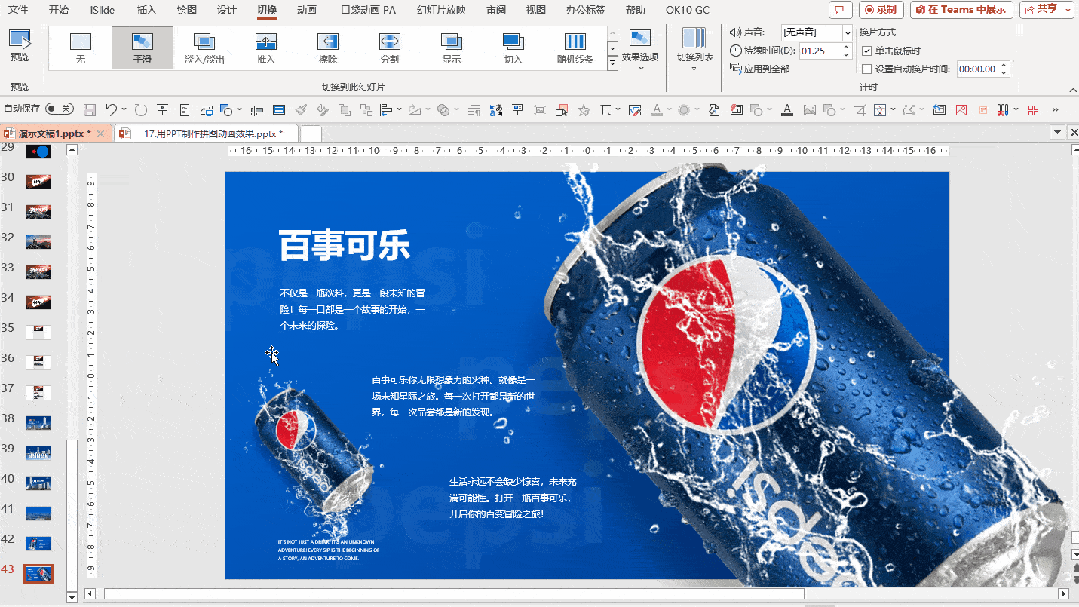This screenshot has height=607, width=1079.
Task: Close the 演示文稿1.pptx document tab
Action: coord(100,134)
